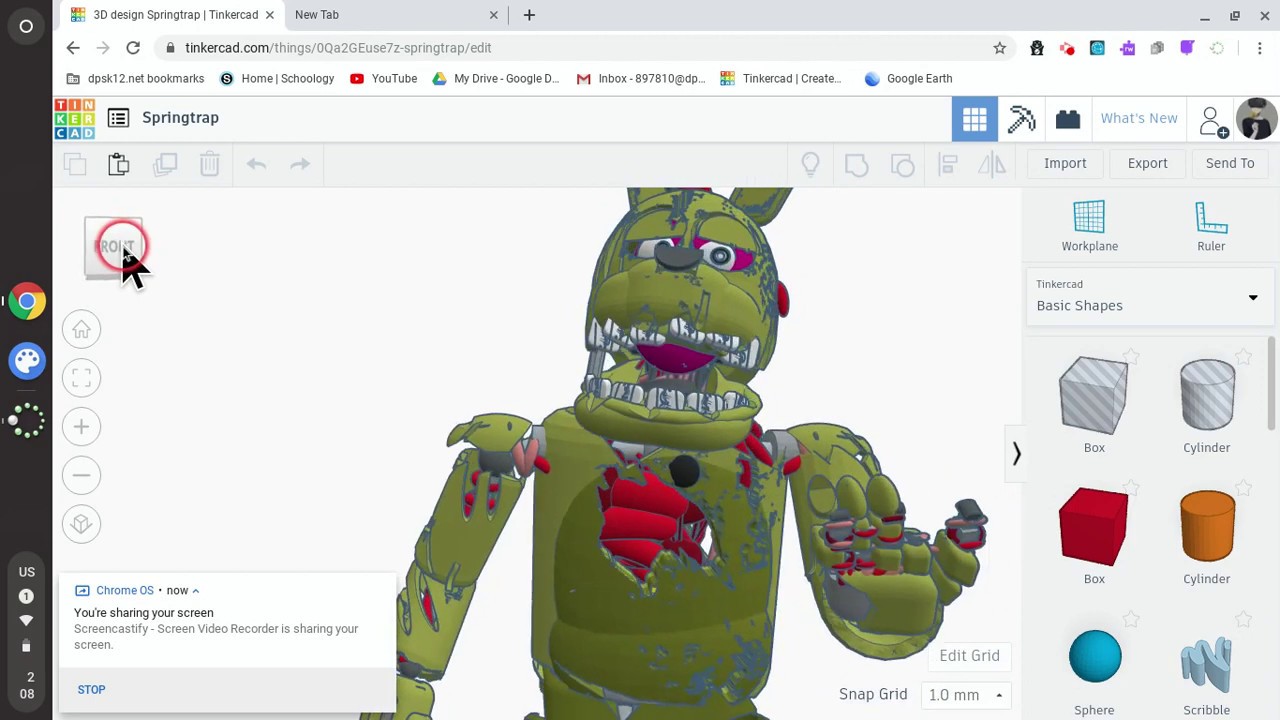Open a new browser tab with plus
Viewport: 1280px width, 720px height.
pyautogui.click(x=529, y=15)
